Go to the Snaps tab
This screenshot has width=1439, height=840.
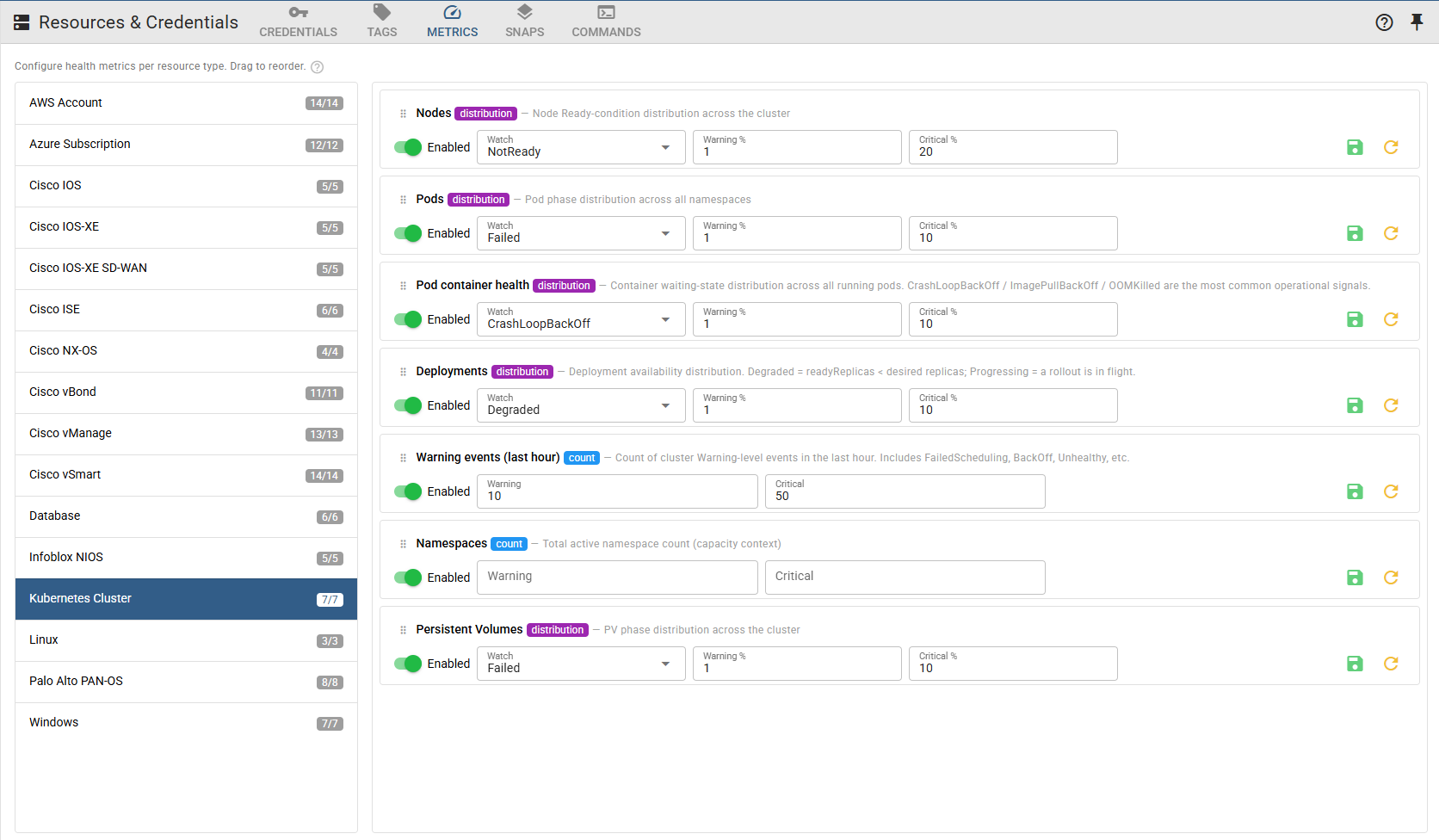click(525, 22)
